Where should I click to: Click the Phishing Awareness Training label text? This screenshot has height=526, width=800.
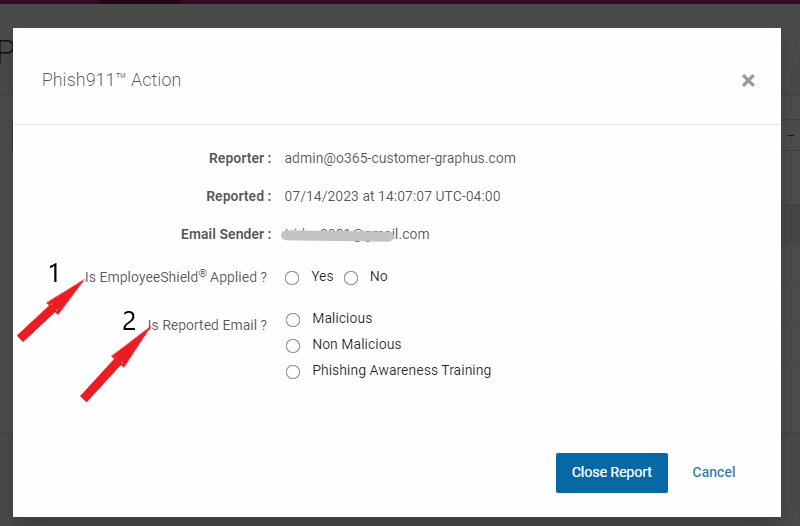coord(402,370)
